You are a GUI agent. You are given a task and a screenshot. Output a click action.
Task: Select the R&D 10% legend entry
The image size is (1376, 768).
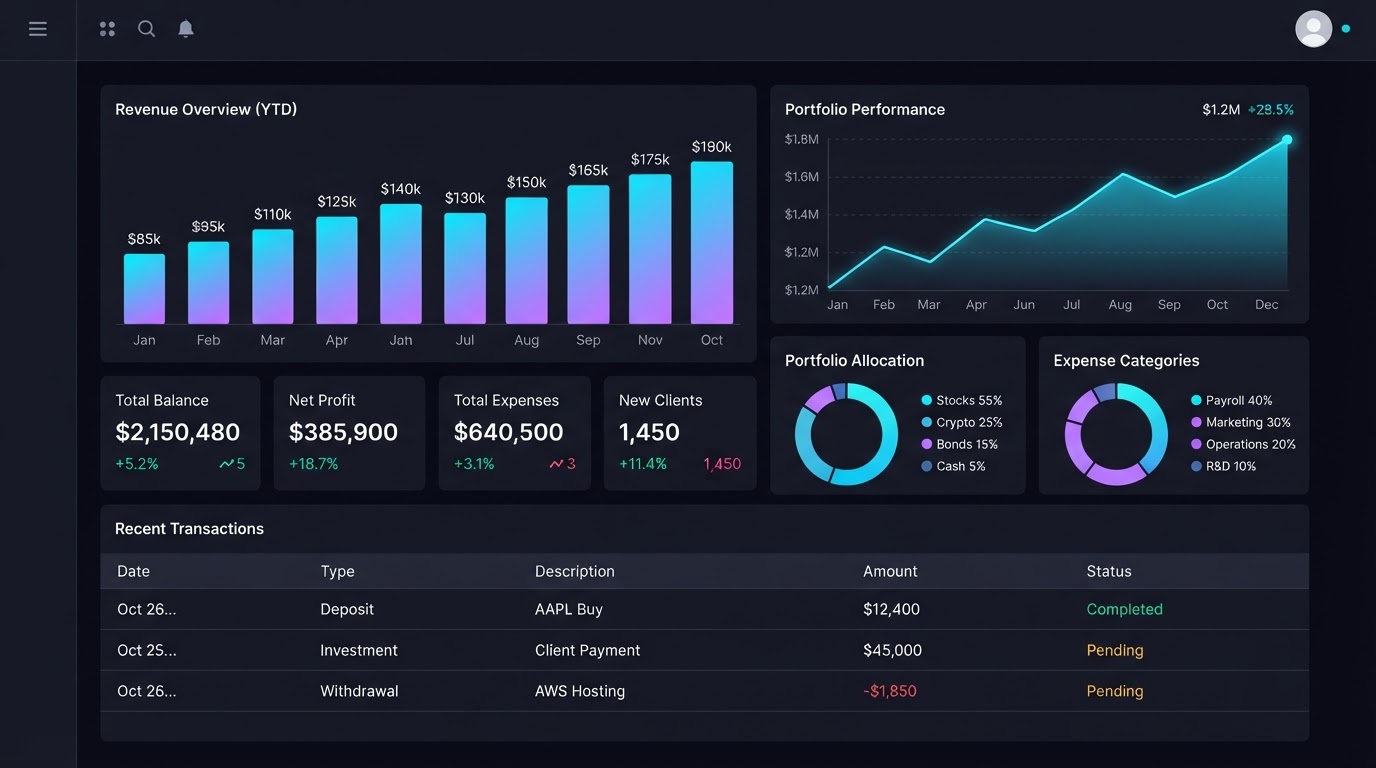1224,466
